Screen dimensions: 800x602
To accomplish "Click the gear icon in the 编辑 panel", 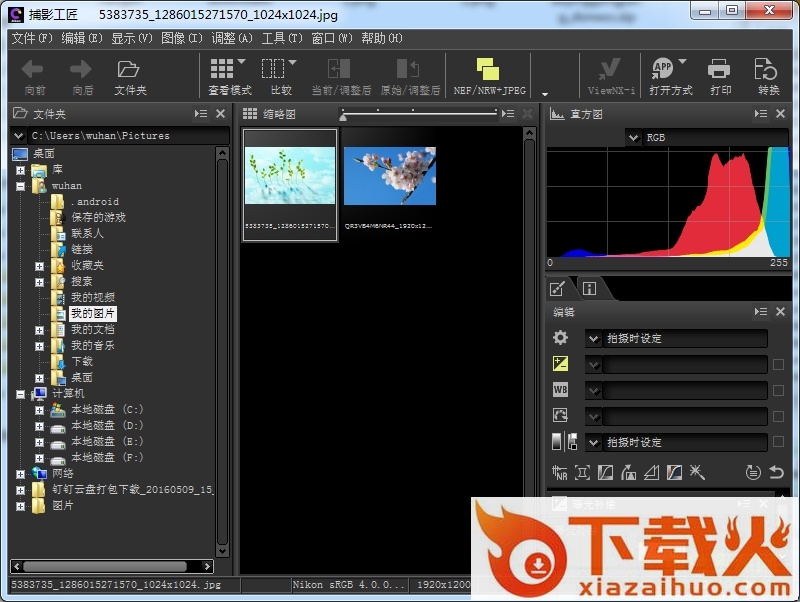I will pos(560,338).
